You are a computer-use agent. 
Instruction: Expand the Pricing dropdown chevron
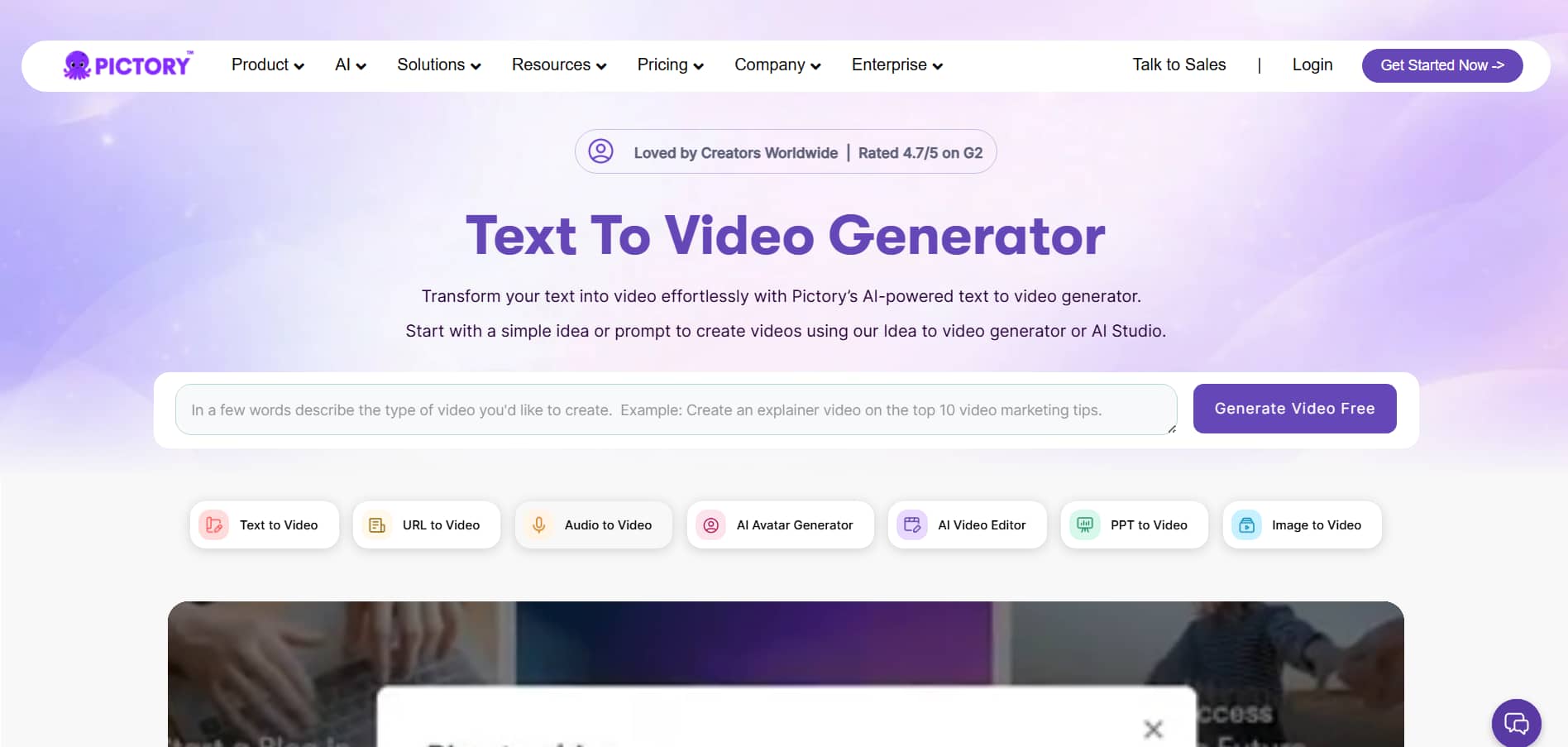coord(699,66)
